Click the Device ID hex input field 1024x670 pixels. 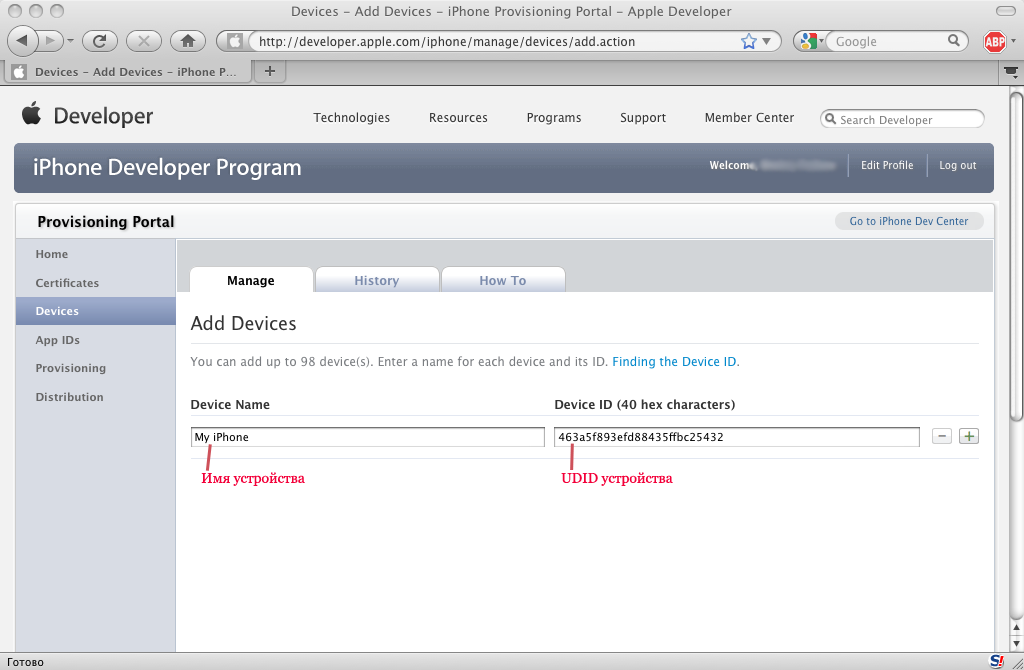[x=737, y=437]
